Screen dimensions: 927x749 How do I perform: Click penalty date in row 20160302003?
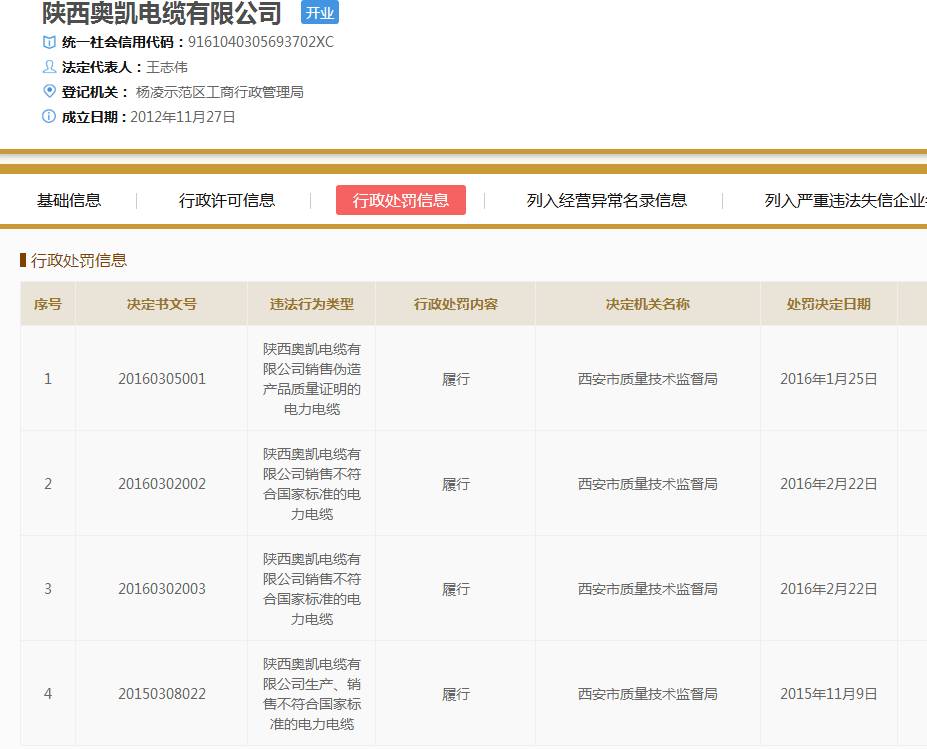pos(828,589)
